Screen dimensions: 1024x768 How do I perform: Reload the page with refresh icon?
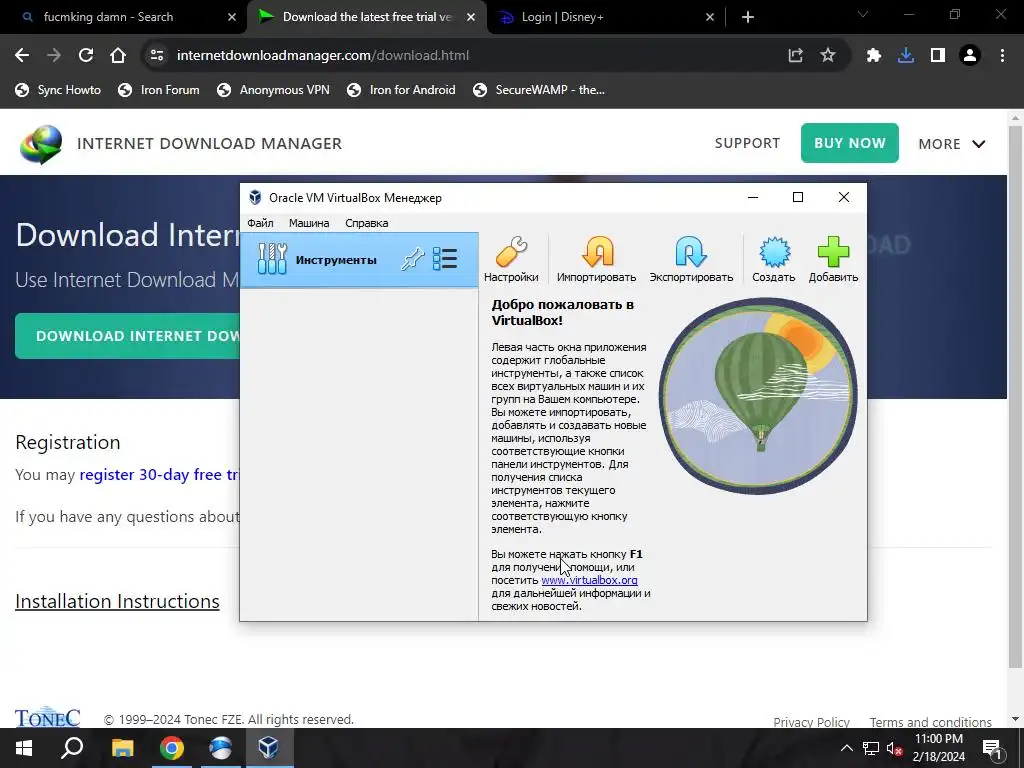pyautogui.click(x=86, y=56)
